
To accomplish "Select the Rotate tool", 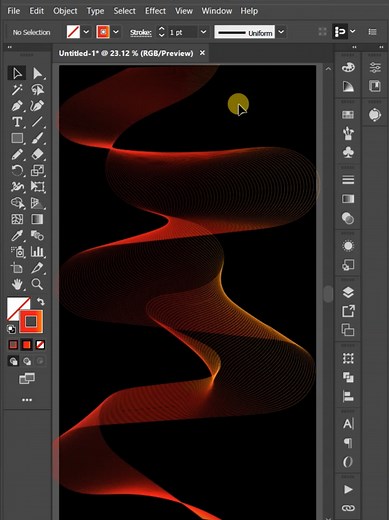I will click(x=17, y=171).
